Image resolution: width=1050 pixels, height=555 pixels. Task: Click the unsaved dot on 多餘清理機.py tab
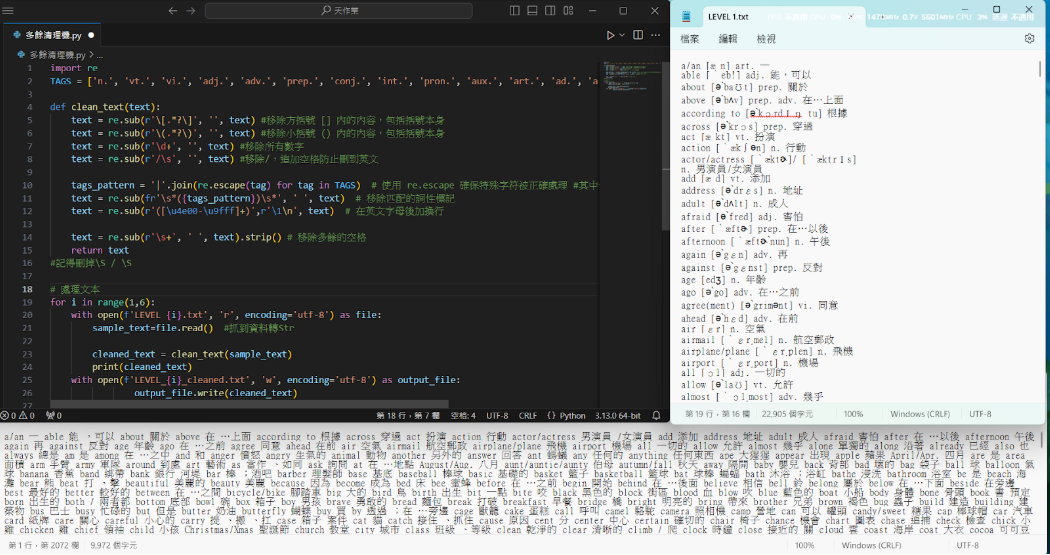(90, 35)
